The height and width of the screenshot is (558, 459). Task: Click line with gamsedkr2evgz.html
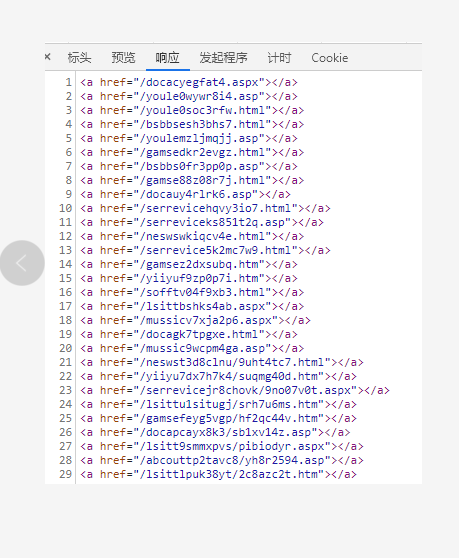(x=192, y=152)
